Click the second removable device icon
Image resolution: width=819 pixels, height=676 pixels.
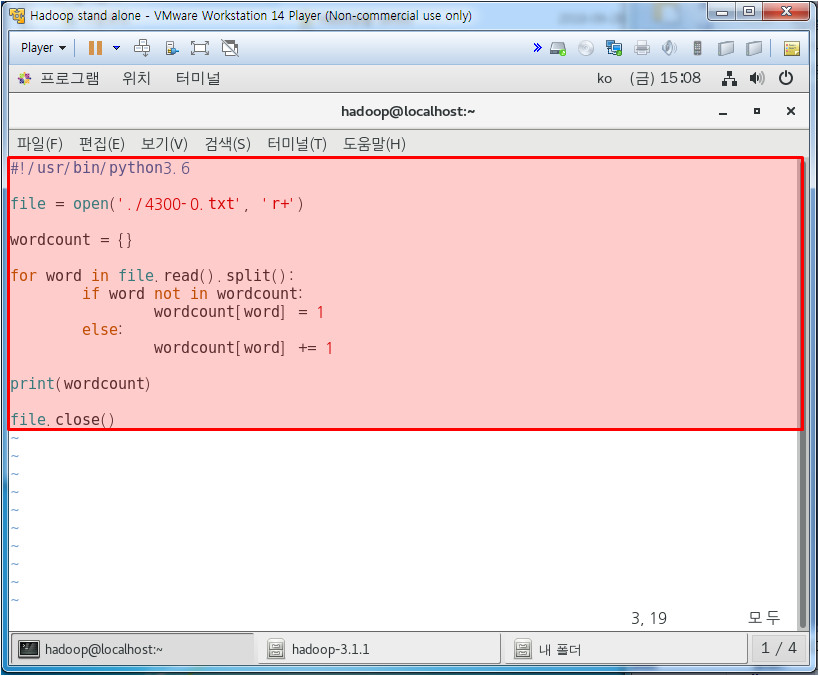[x=754, y=49]
